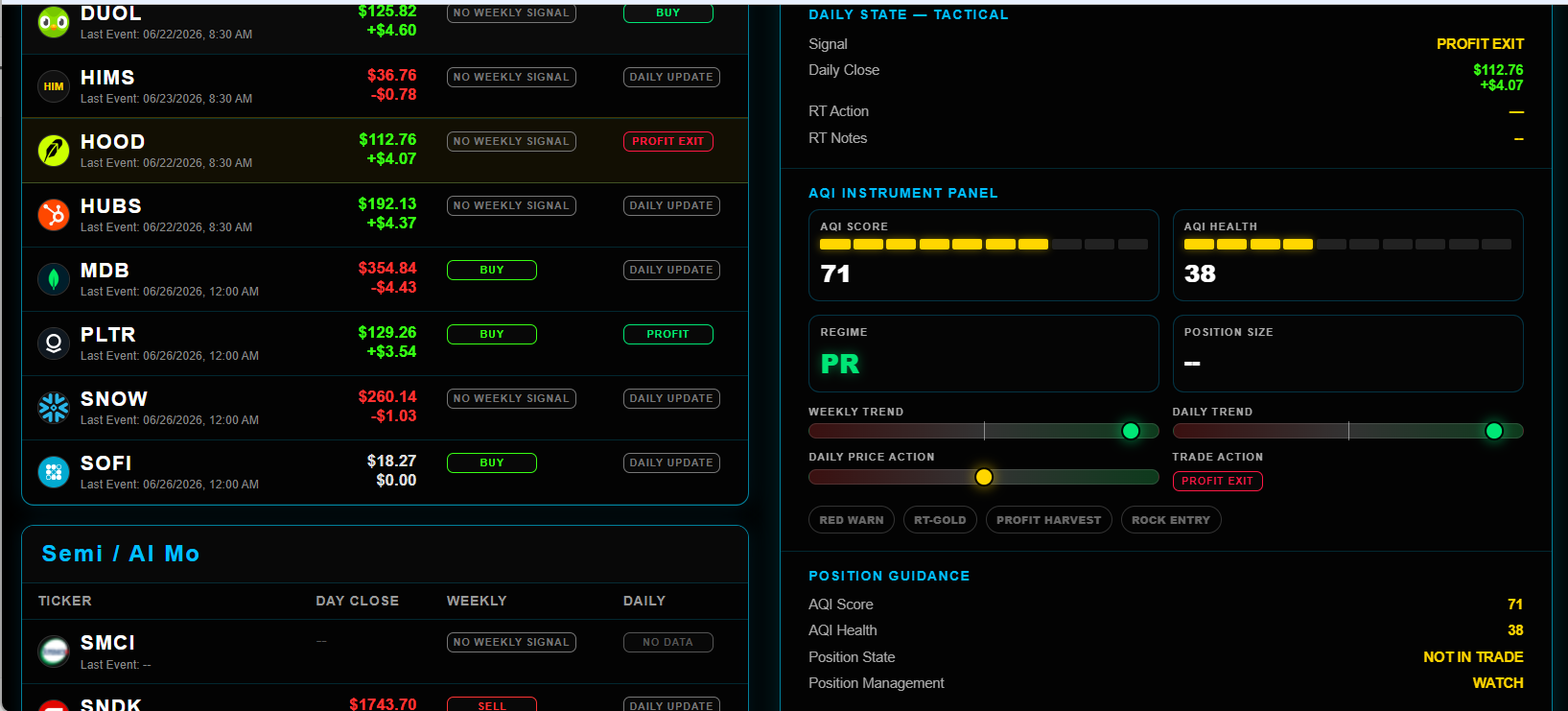Click the SOFI price $18.27
1568x711 pixels.
(391, 461)
